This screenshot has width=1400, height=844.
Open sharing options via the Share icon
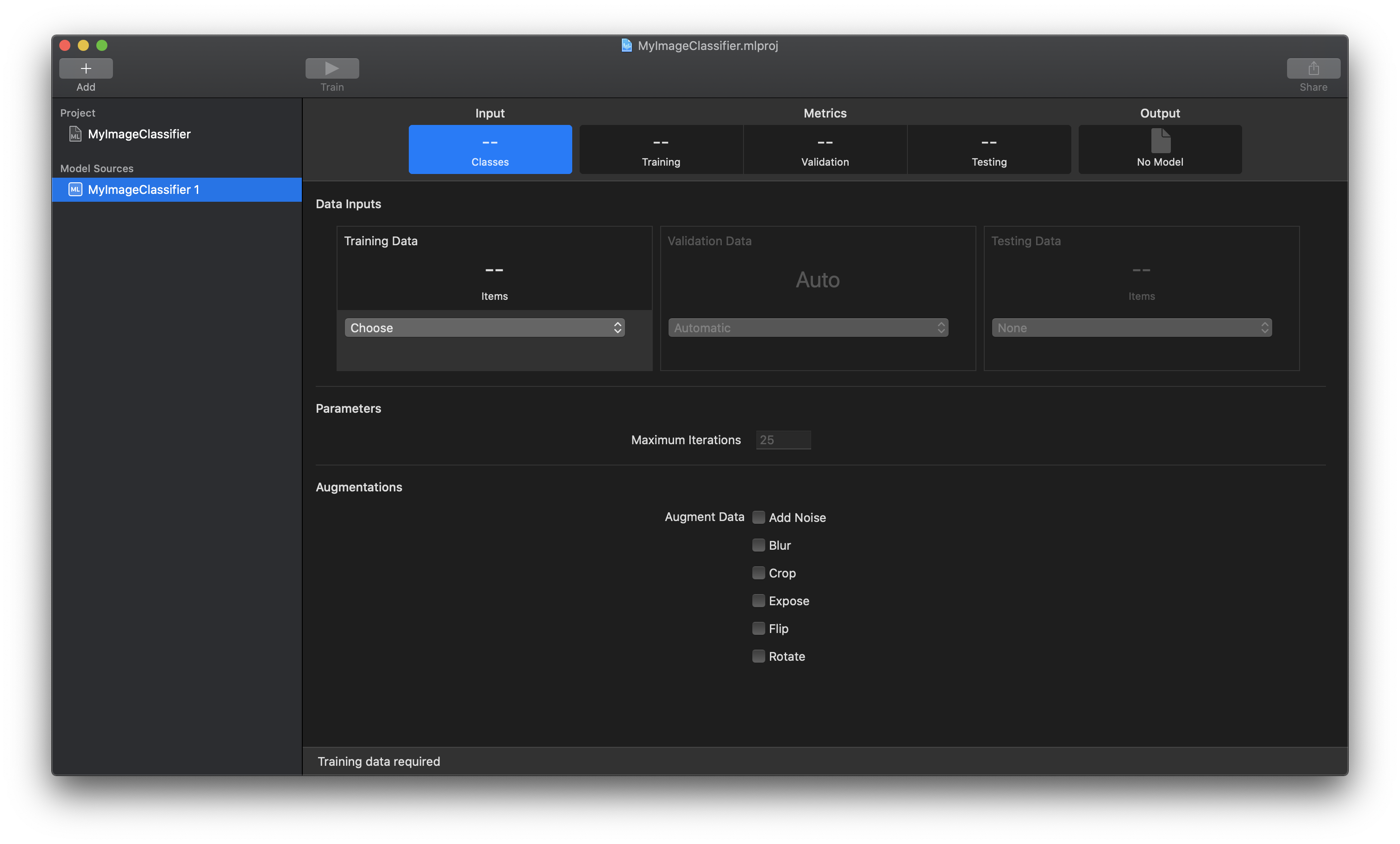pyautogui.click(x=1313, y=68)
